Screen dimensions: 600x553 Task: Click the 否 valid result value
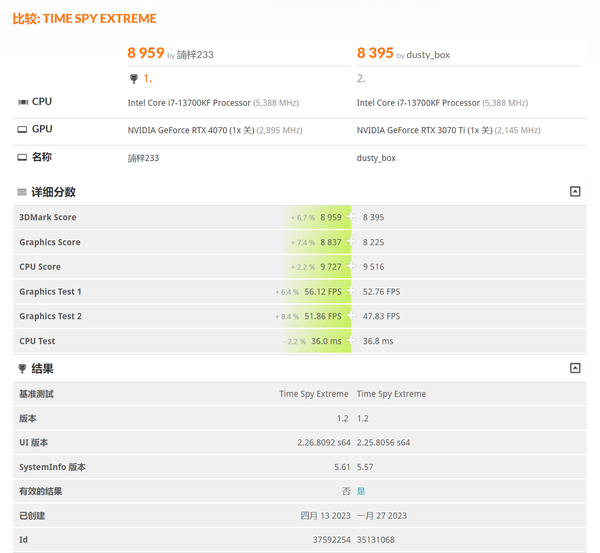point(346,491)
